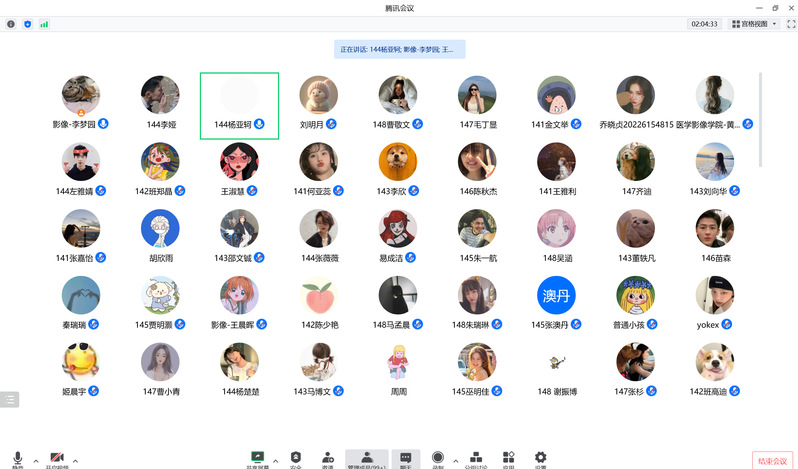Click the red 结束会议 end meeting button
Screen dimensions: 798x469
tap(772, 460)
